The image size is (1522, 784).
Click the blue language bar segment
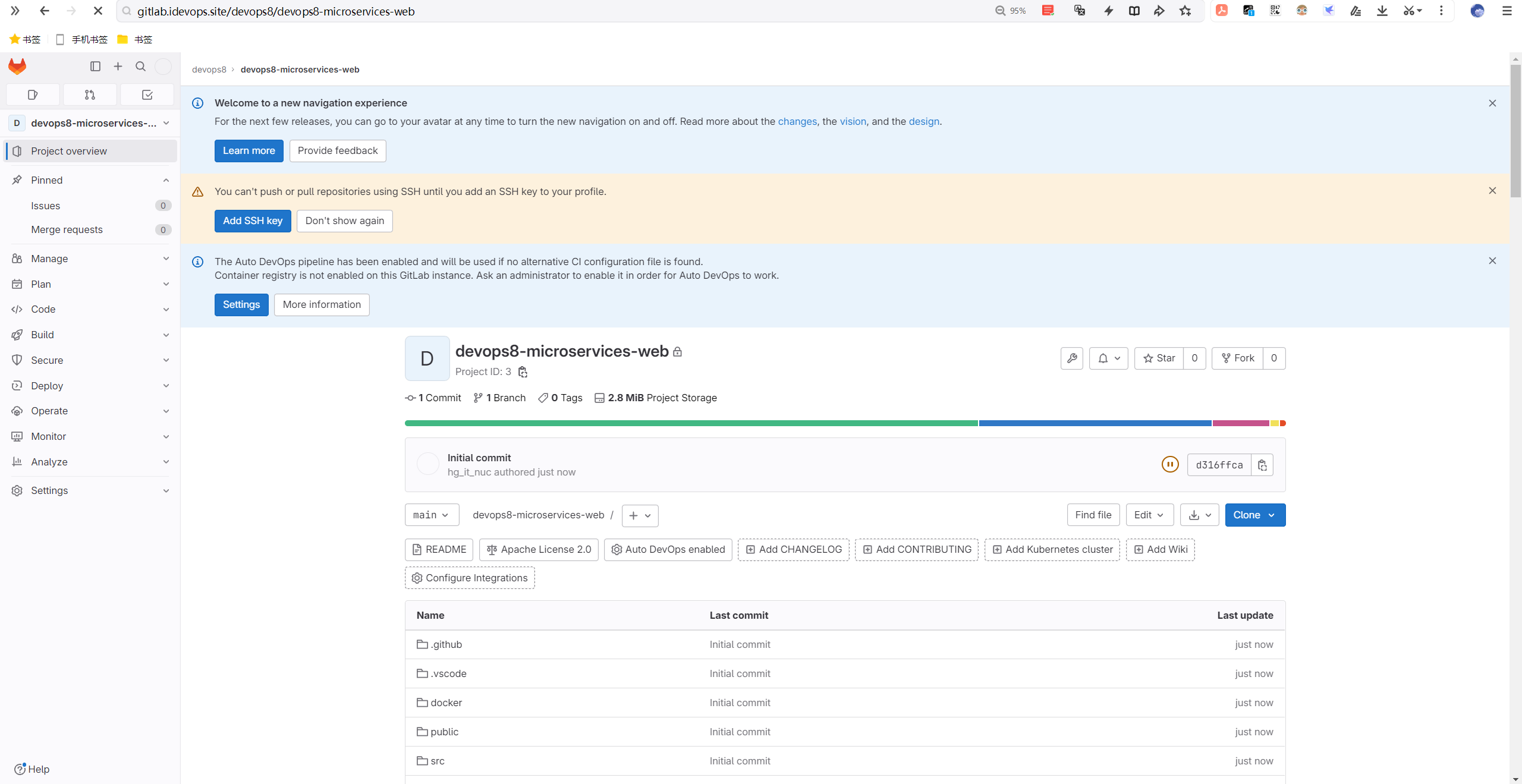coord(1095,423)
